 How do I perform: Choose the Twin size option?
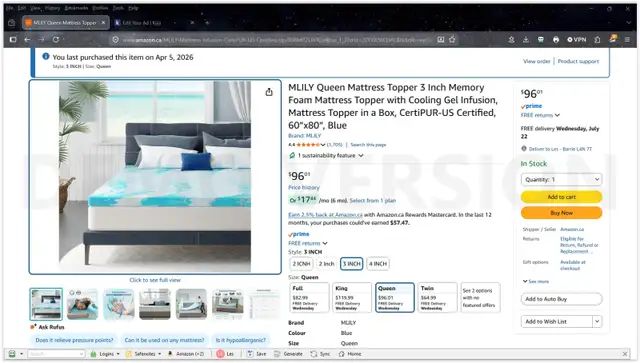(438, 298)
